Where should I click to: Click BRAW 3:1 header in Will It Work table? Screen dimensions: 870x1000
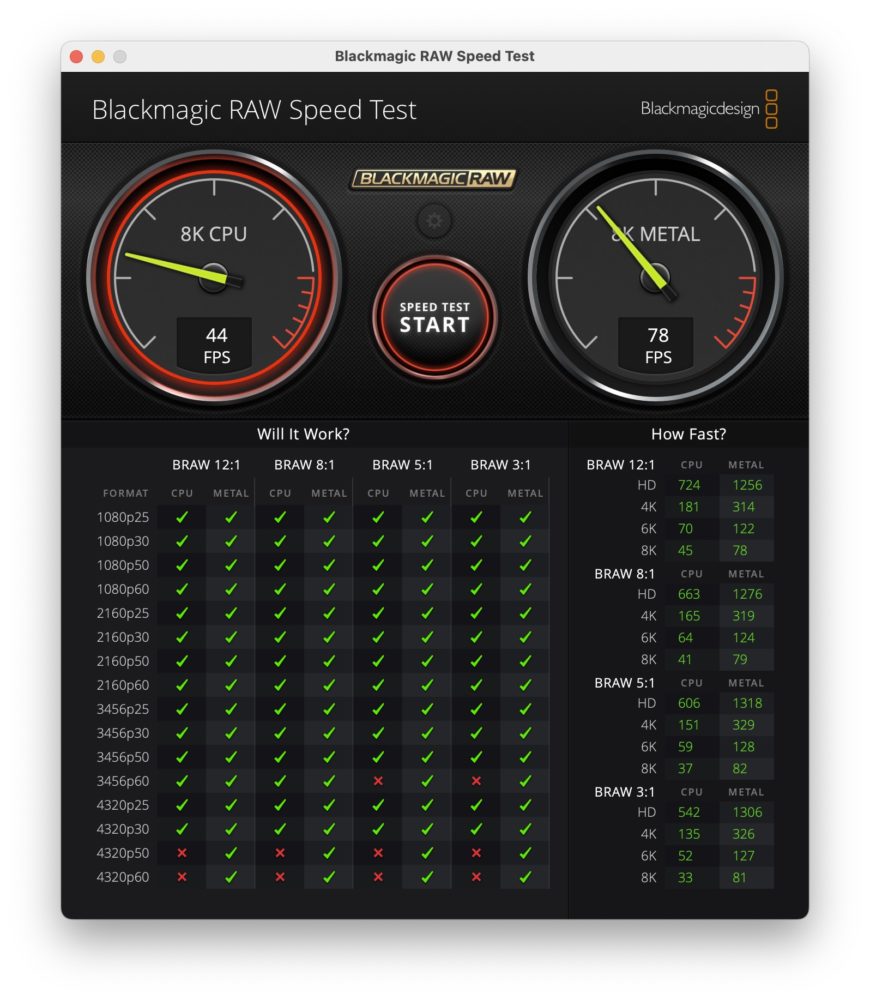point(501,465)
